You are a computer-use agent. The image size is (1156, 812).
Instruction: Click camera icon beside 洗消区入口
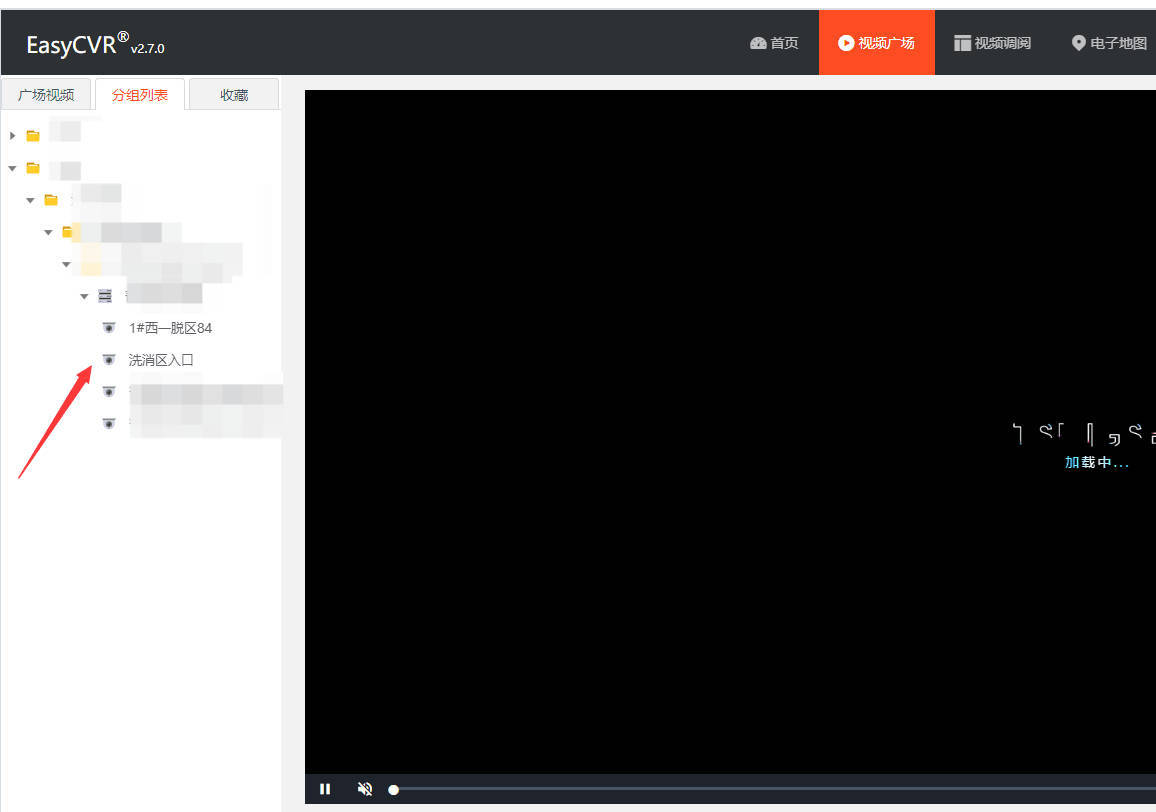click(109, 360)
